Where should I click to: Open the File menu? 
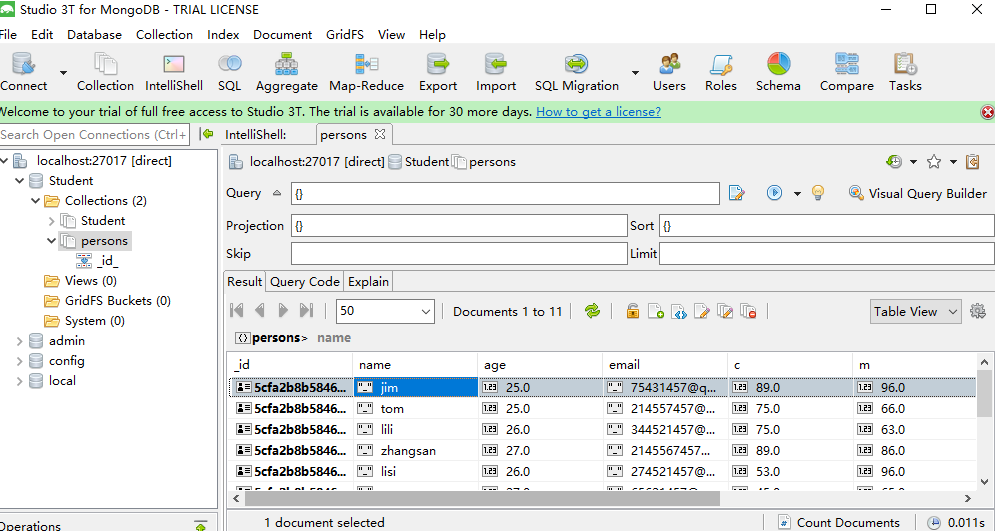click(8, 34)
